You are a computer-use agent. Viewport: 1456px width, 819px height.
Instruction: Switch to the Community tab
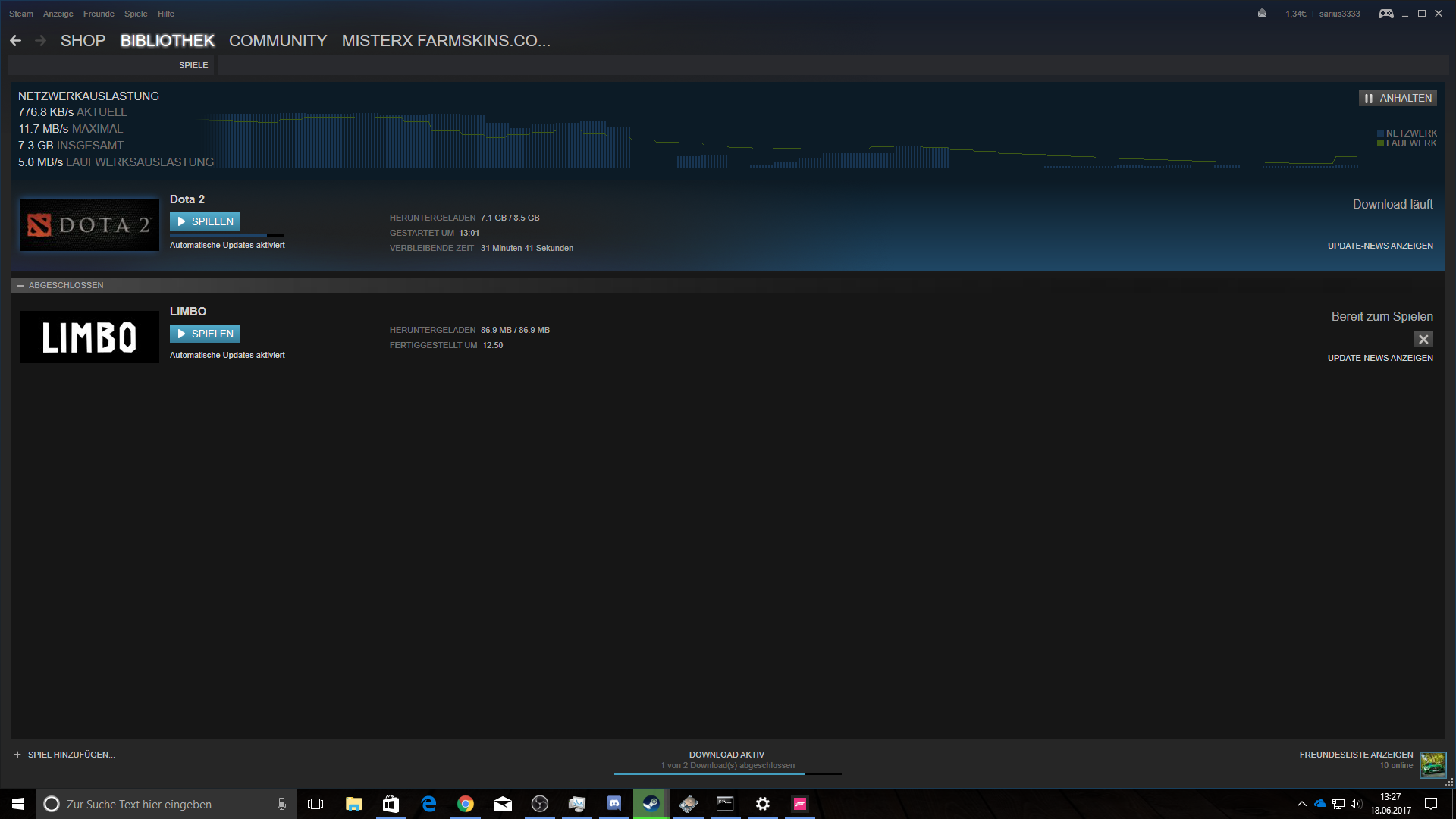tap(278, 41)
